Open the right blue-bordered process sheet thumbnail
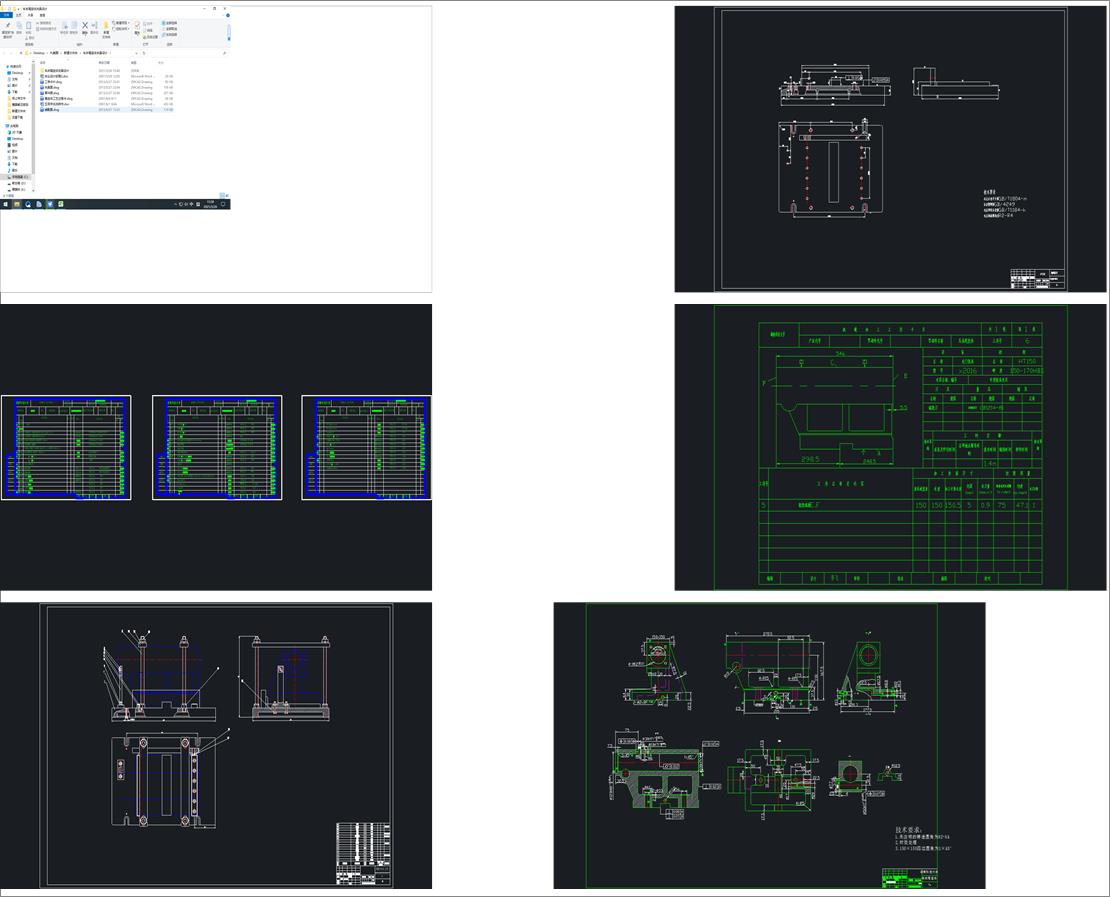Image resolution: width=1110 pixels, height=897 pixels. point(367,447)
